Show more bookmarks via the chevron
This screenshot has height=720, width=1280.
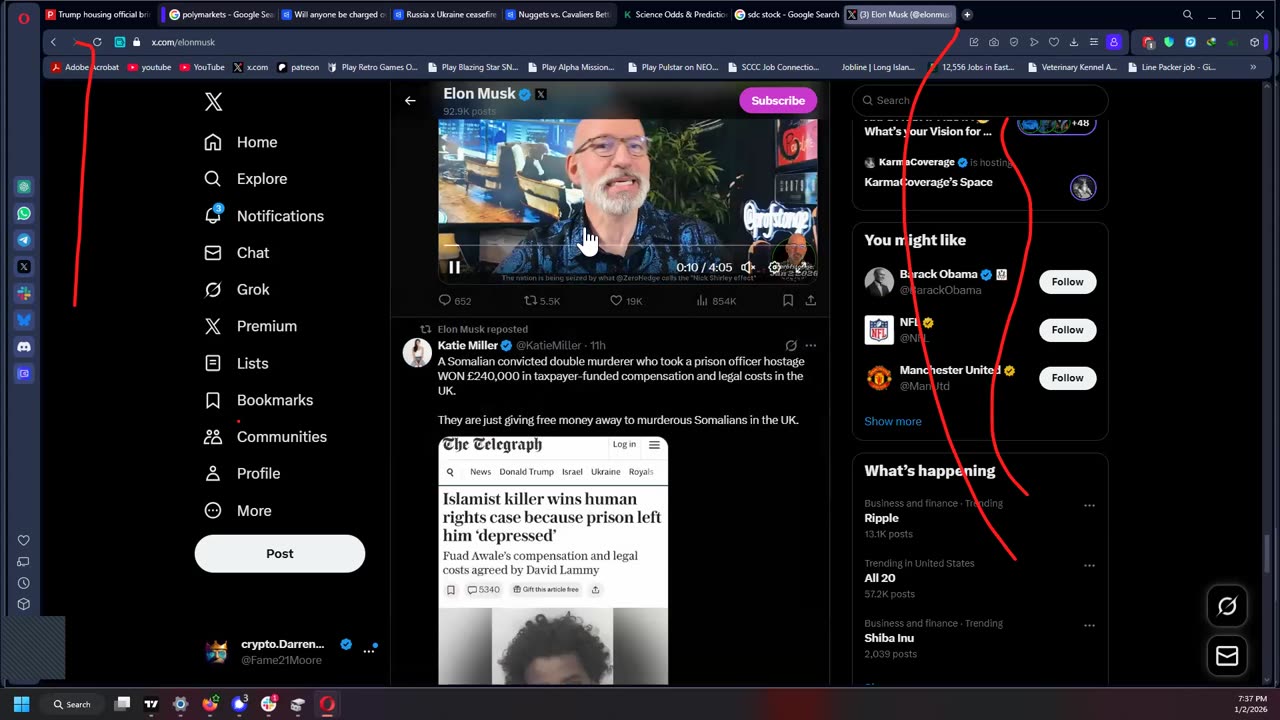click(x=1253, y=67)
